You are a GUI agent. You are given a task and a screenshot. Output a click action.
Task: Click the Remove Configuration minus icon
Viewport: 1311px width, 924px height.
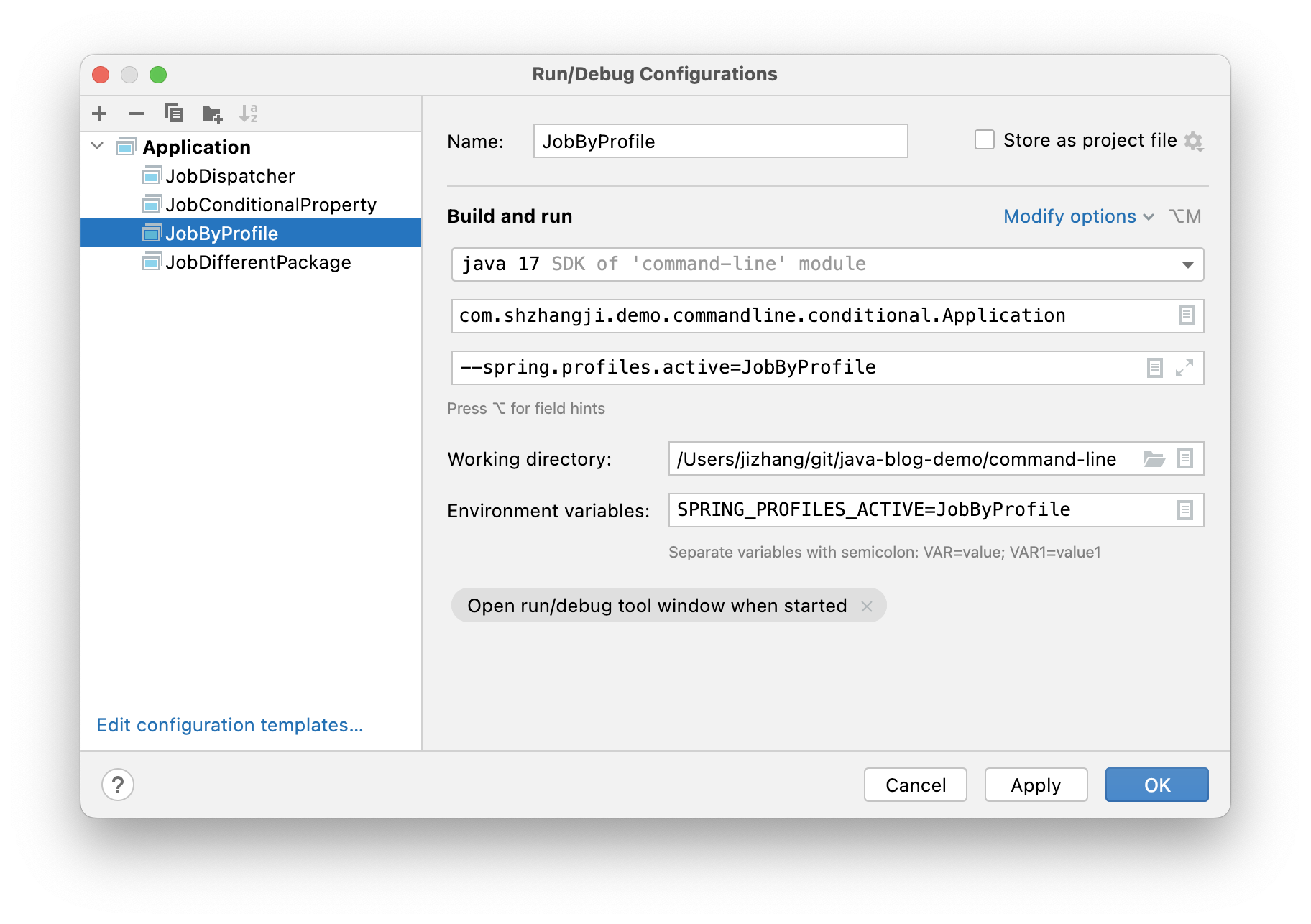click(137, 114)
